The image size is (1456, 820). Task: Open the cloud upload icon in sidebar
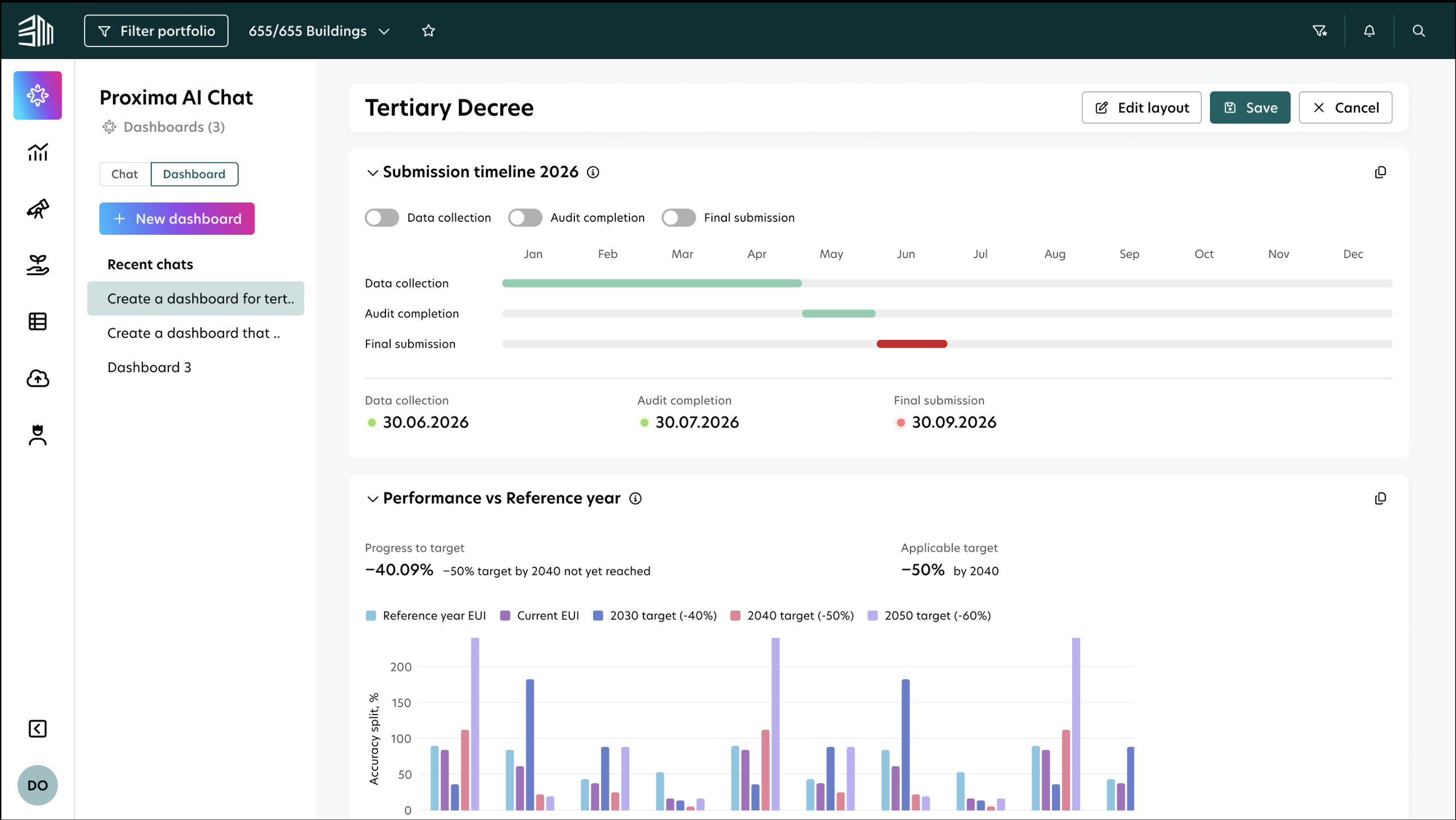click(37, 378)
